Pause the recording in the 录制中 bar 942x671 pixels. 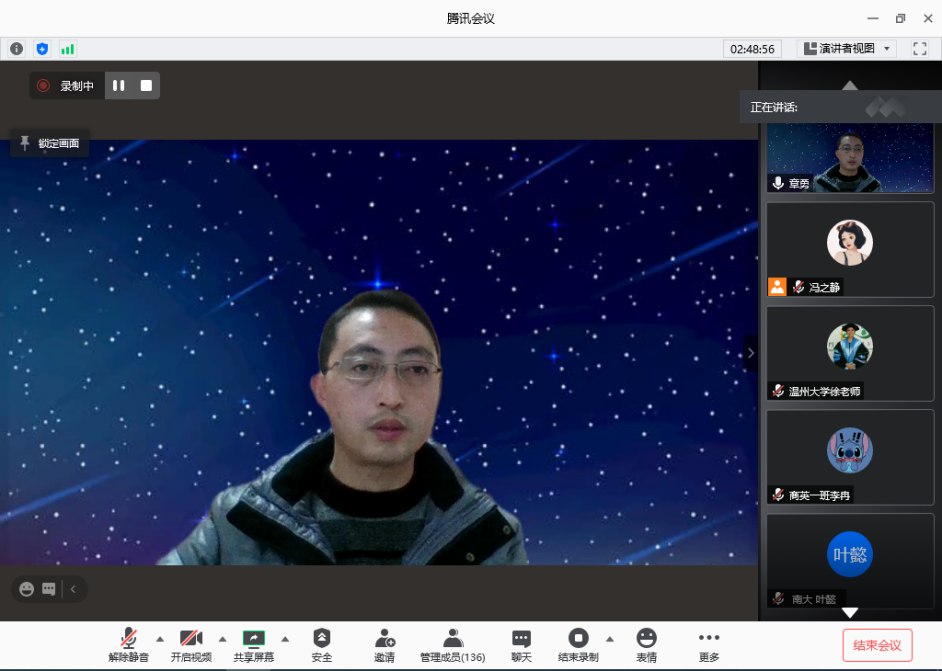click(x=118, y=86)
